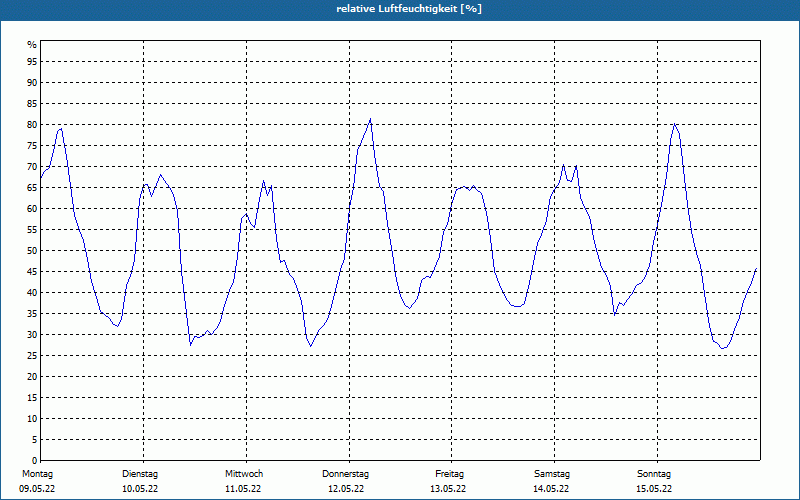
Task: Click the y-axis value 0
Action: (35, 461)
